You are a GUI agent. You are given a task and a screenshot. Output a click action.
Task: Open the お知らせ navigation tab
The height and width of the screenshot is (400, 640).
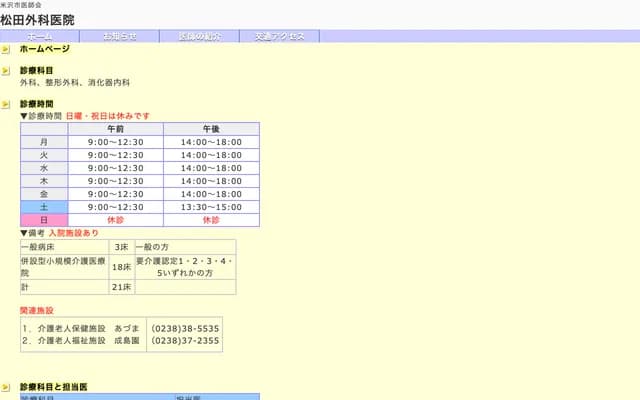pyautogui.click(x=120, y=36)
